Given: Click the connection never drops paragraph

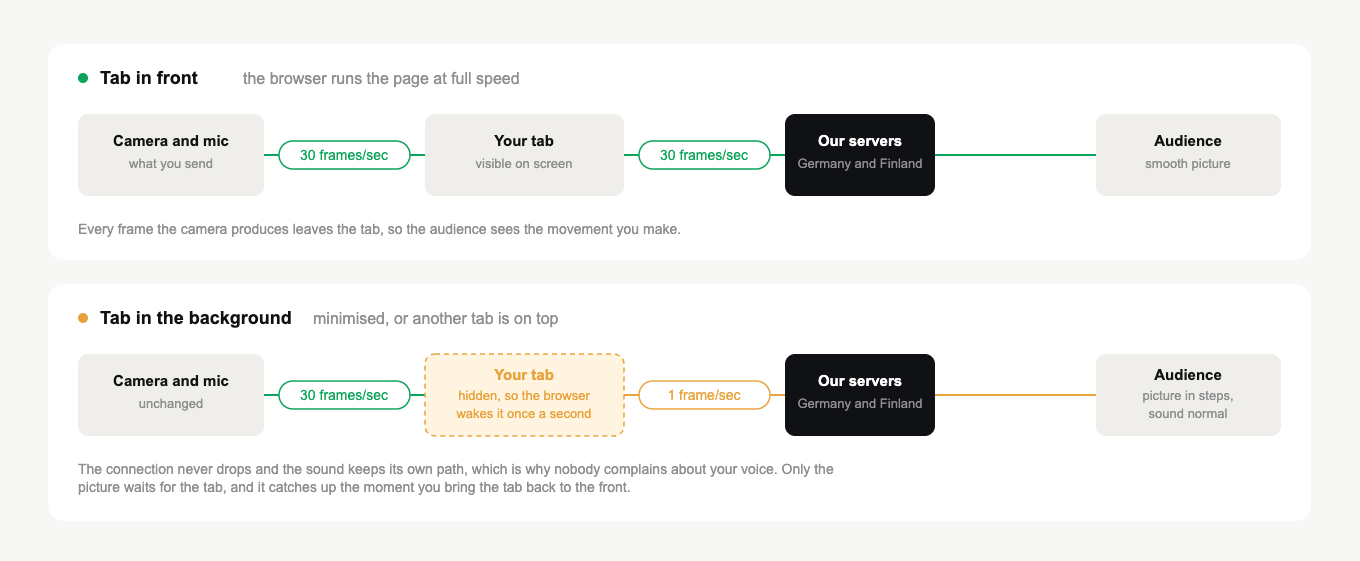Looking at the screenshot, I should 456,479.
